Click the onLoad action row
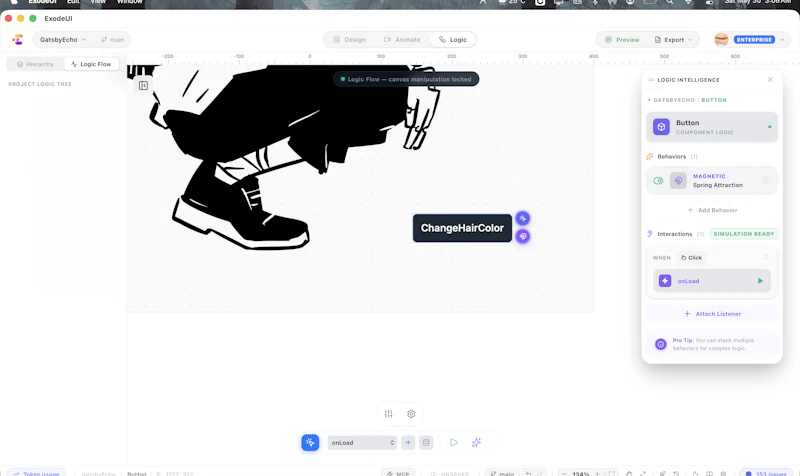This screenshot has height=476, width=800. 712,281
